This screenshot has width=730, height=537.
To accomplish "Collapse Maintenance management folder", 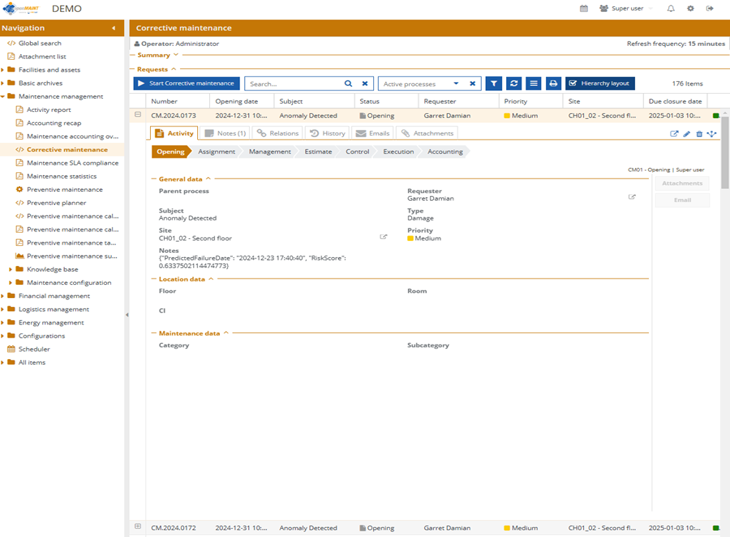I will pyautogui.click(x=2, y=96).
